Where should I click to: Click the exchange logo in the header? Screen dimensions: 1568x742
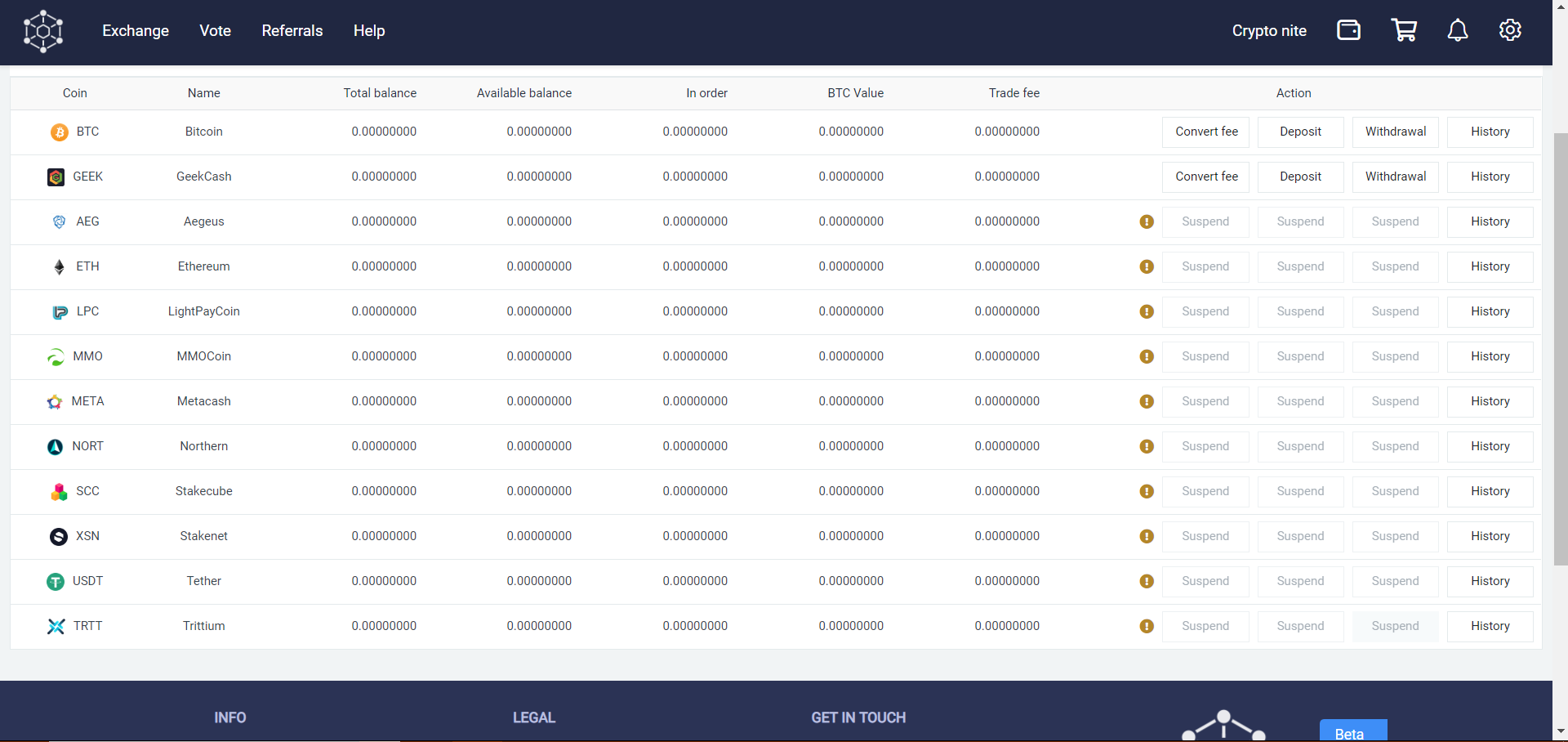[x=43, y=31]
